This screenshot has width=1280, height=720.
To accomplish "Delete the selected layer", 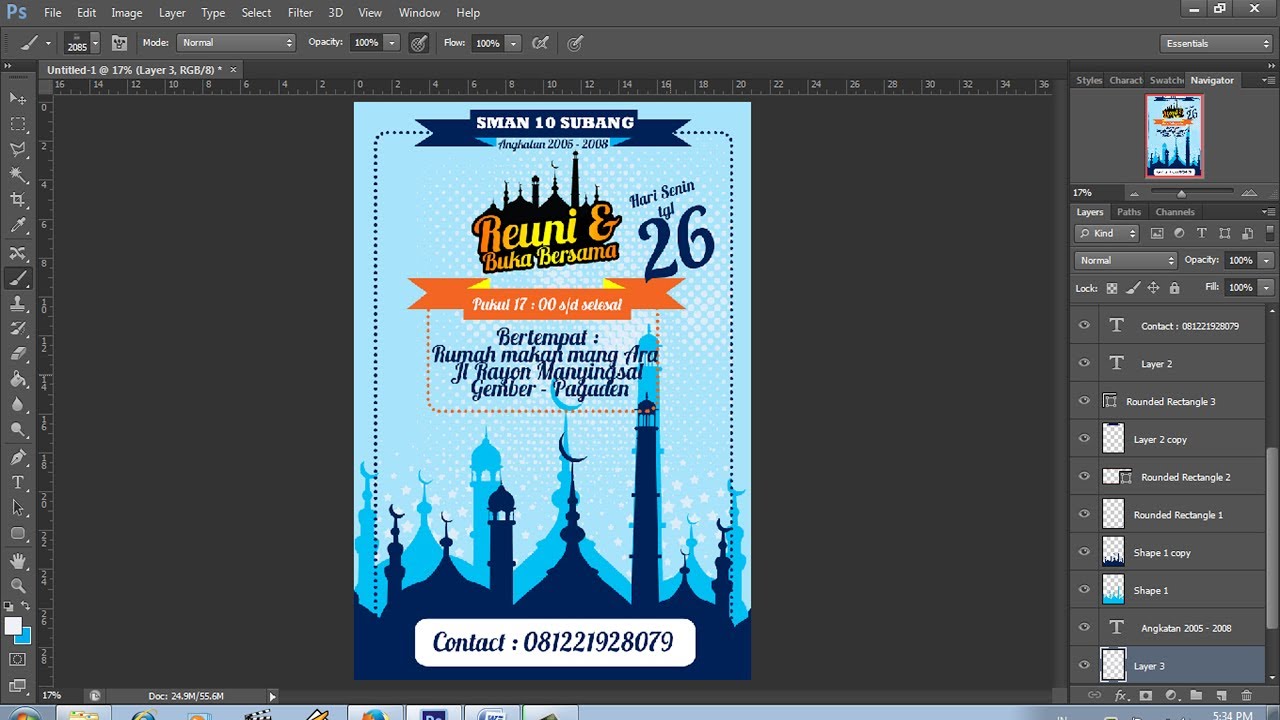I will click(1246, 695).
